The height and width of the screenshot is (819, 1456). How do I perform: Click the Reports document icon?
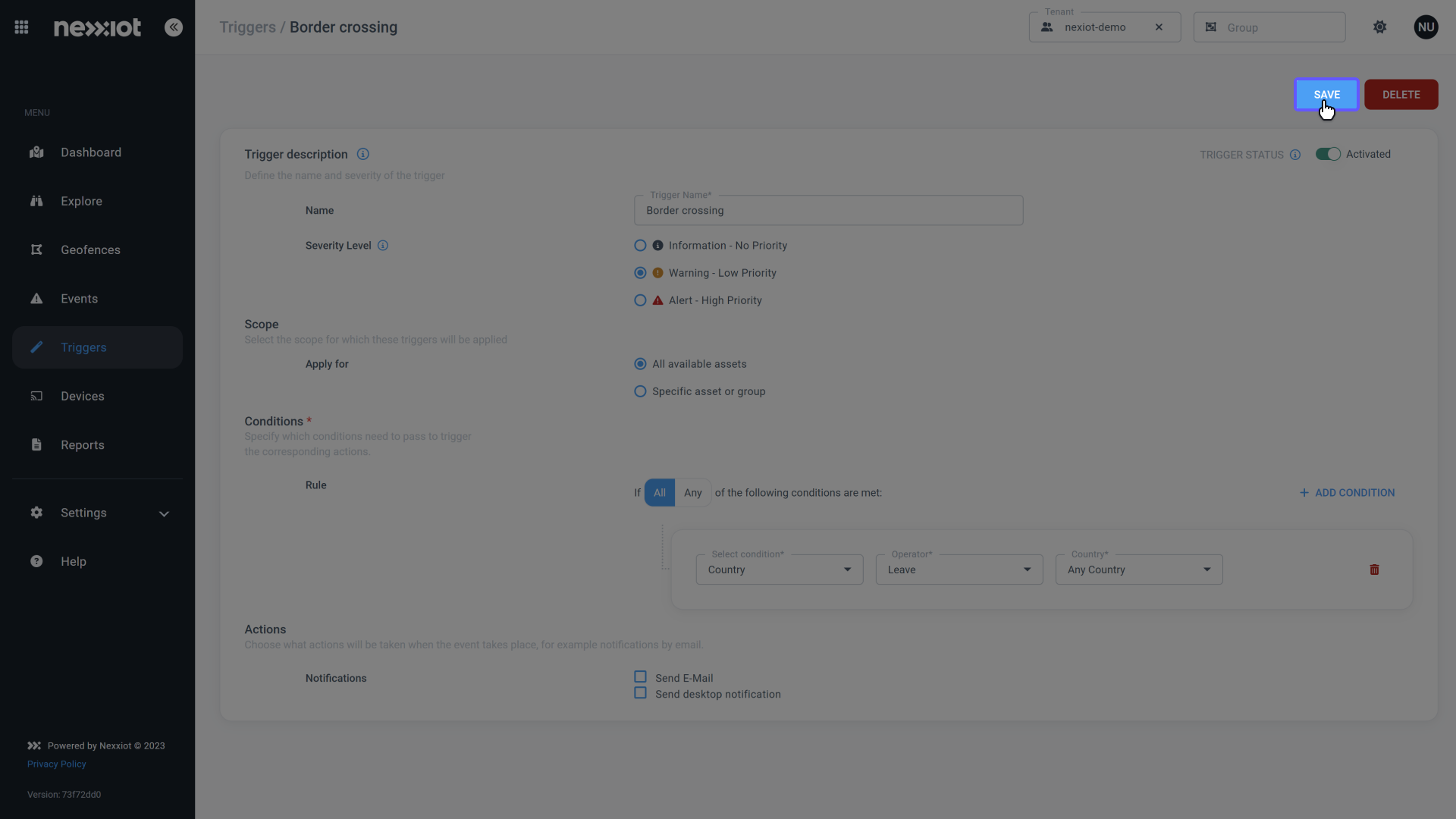pyautogui.click(x=36, y=445)
